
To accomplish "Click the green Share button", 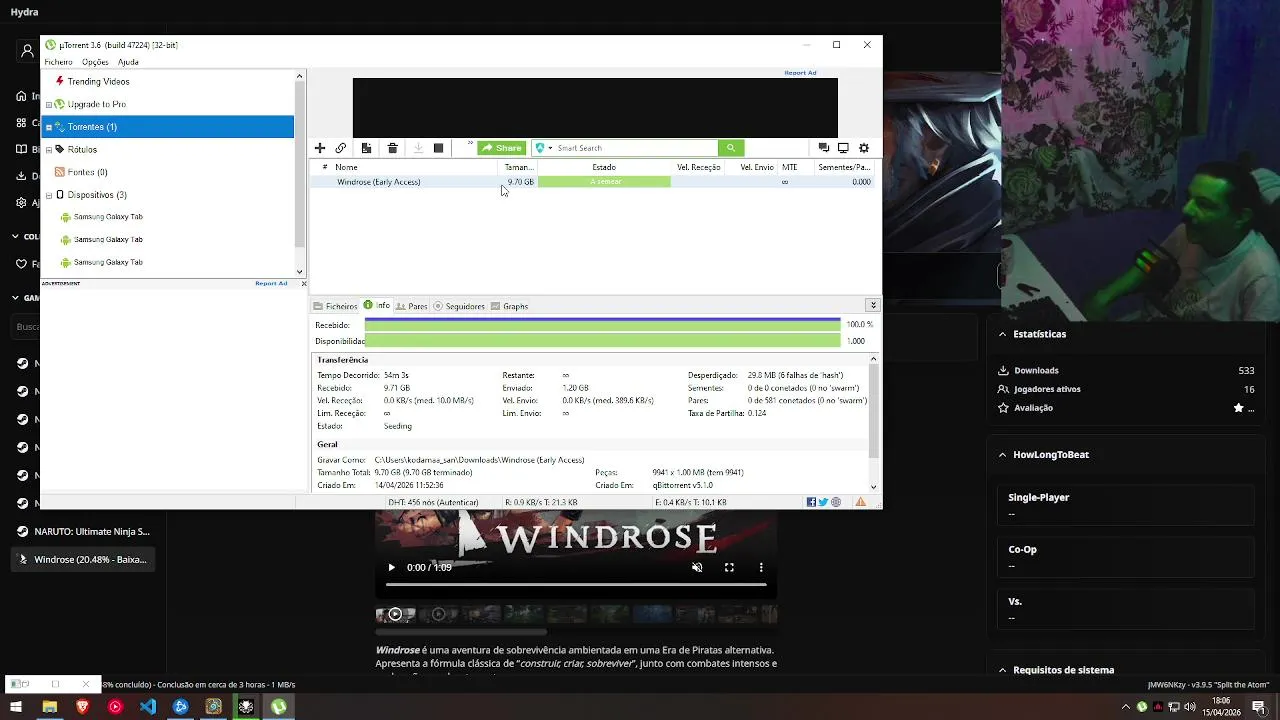I will point(502,148).
